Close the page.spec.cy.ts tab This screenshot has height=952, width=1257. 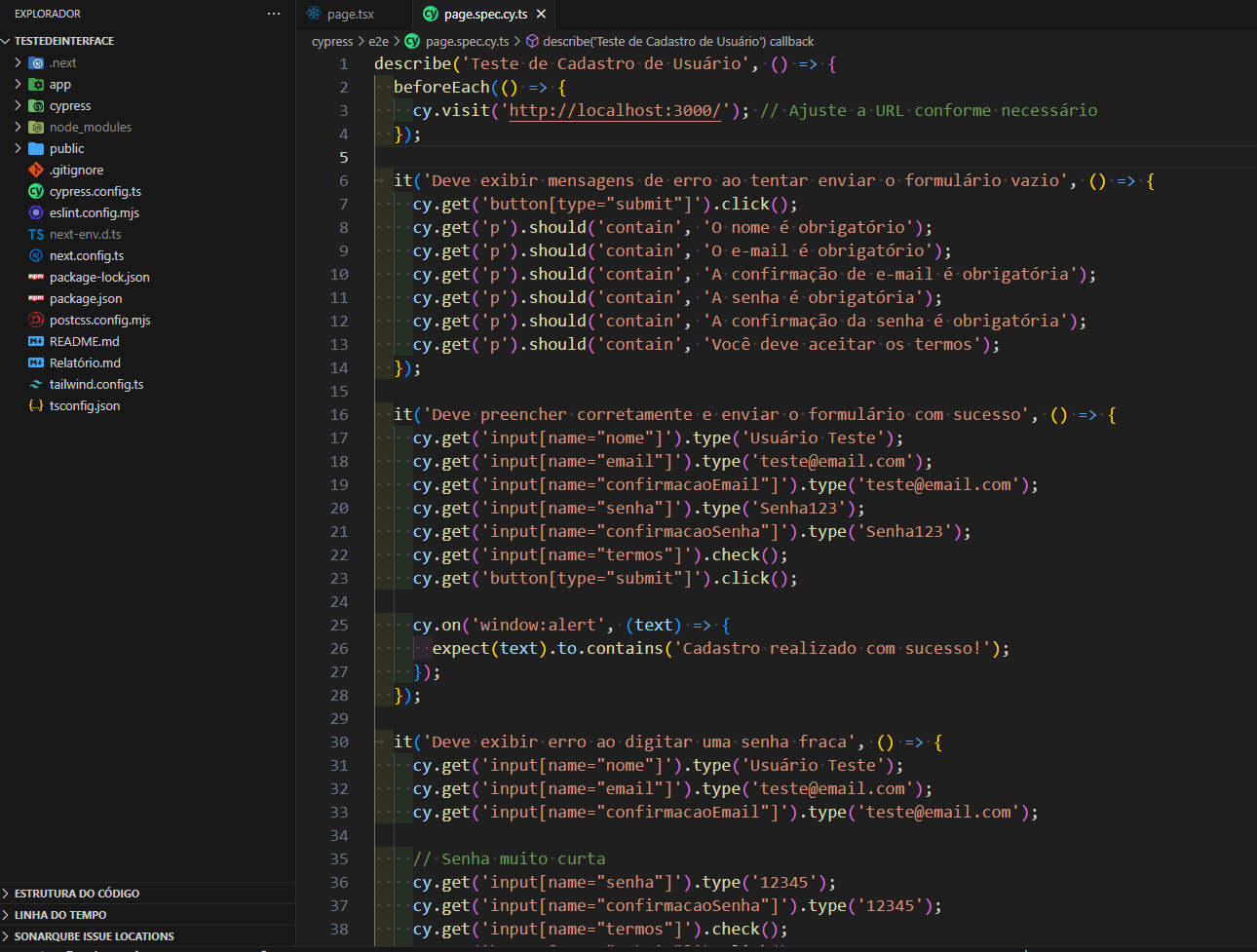[x=541, y=14]
